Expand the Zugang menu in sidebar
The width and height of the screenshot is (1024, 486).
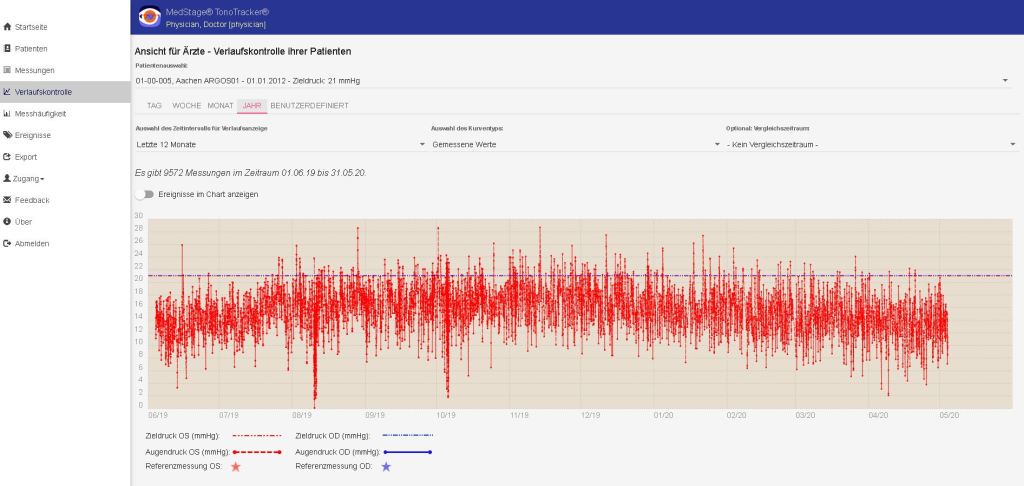coord(29,178)
